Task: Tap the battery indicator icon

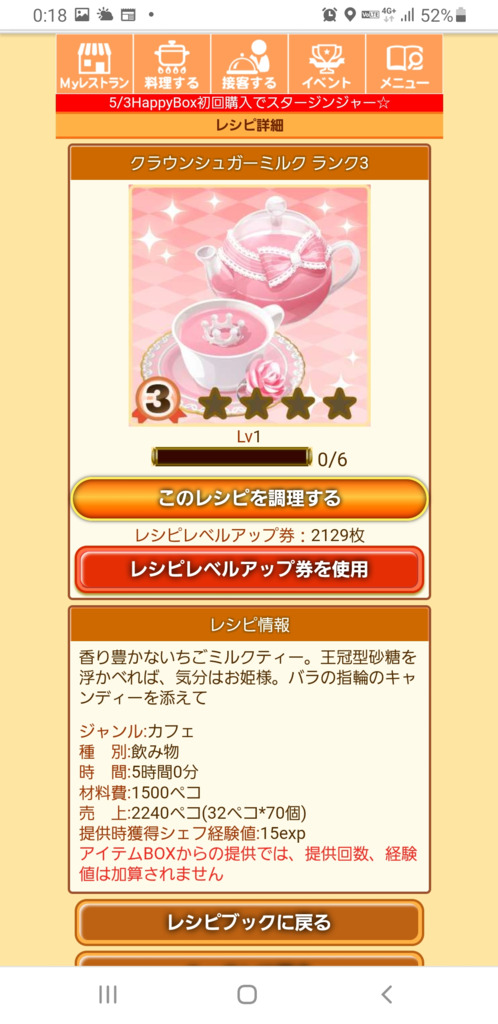Action: 461,14
